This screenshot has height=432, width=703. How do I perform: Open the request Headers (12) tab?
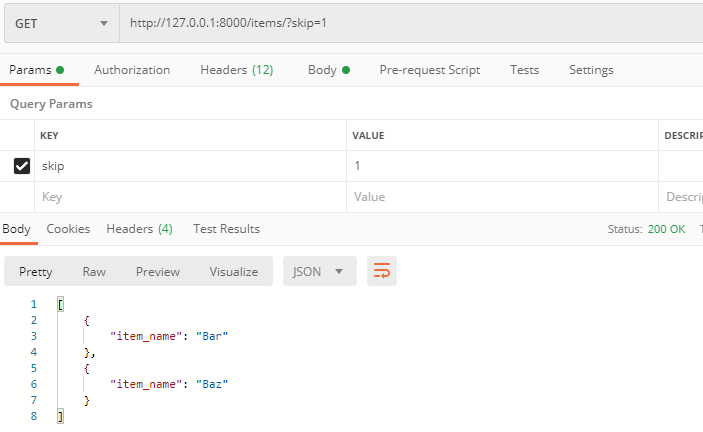point(236,70)
